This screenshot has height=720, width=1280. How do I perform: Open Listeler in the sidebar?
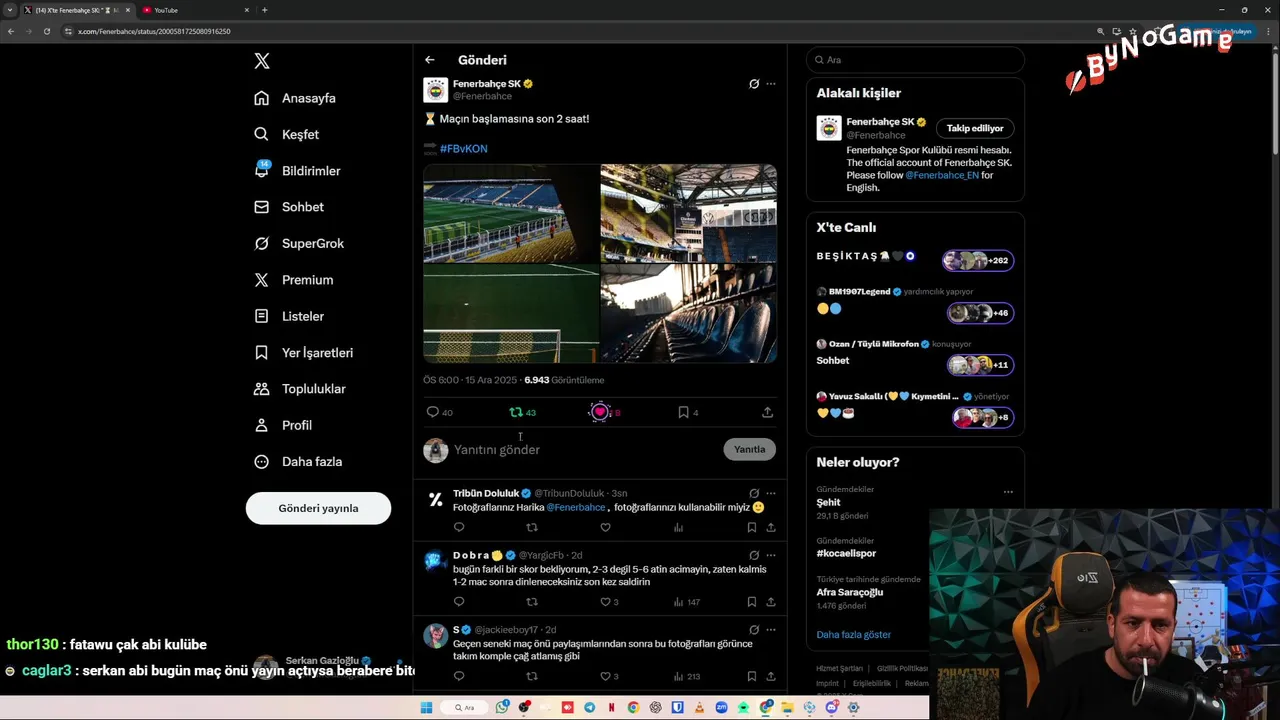pos(289,316)
